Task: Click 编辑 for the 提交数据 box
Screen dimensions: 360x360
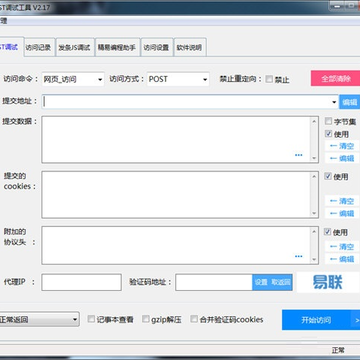Action: (342, 158)
